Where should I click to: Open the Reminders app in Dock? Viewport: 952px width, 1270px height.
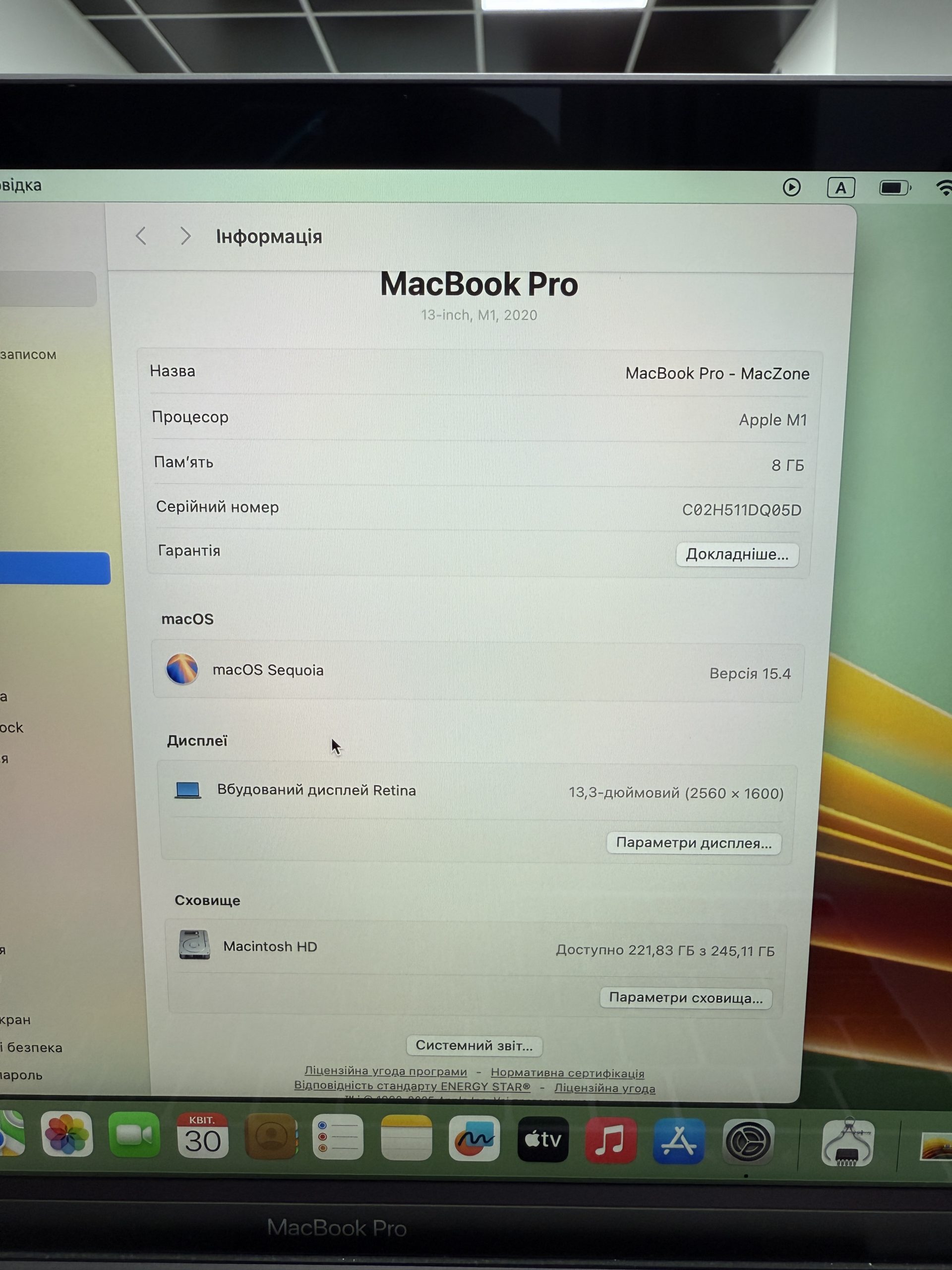pos(338,1137)
